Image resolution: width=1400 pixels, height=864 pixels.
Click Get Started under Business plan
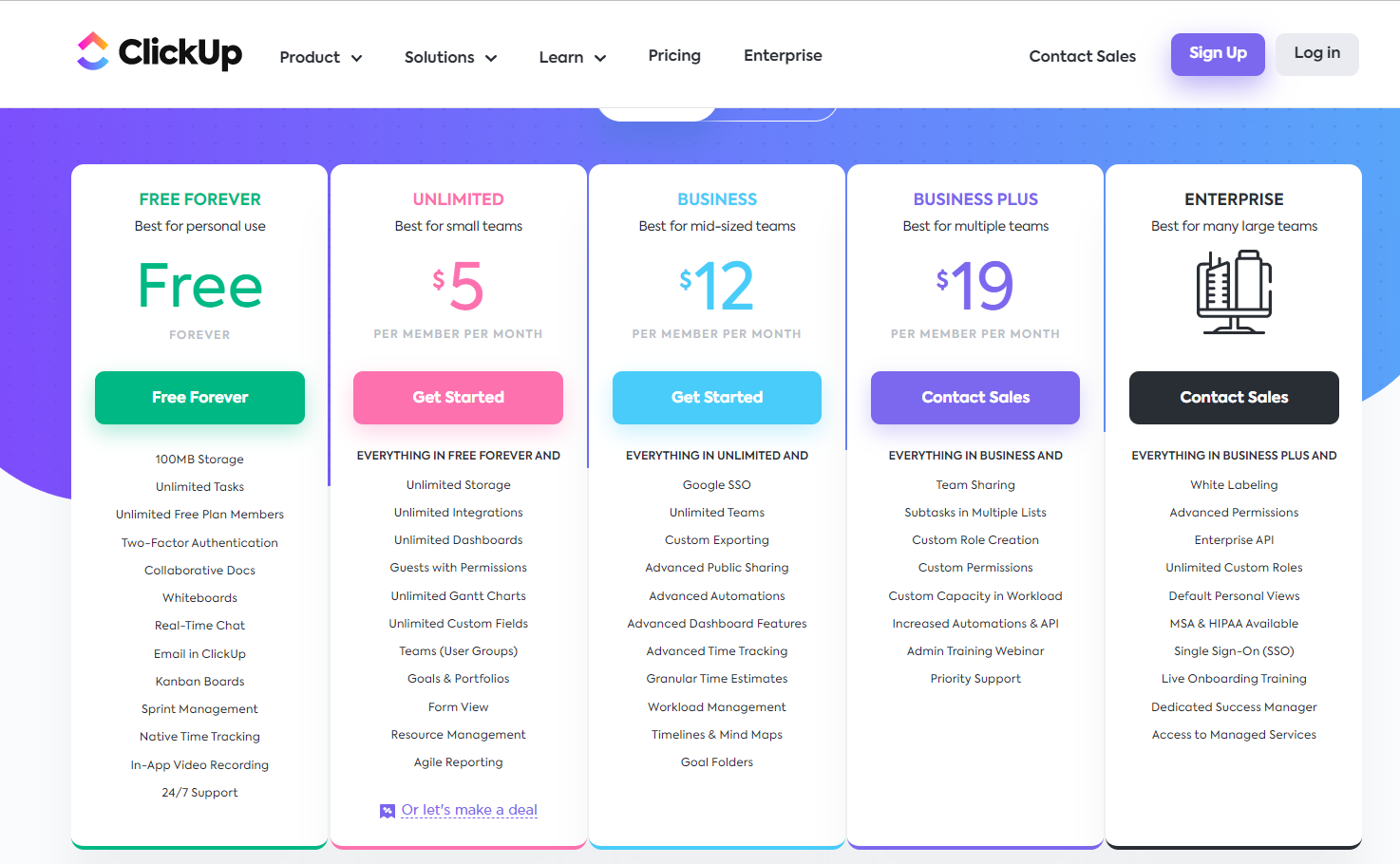pyautogui.click(x=717, y=398)
